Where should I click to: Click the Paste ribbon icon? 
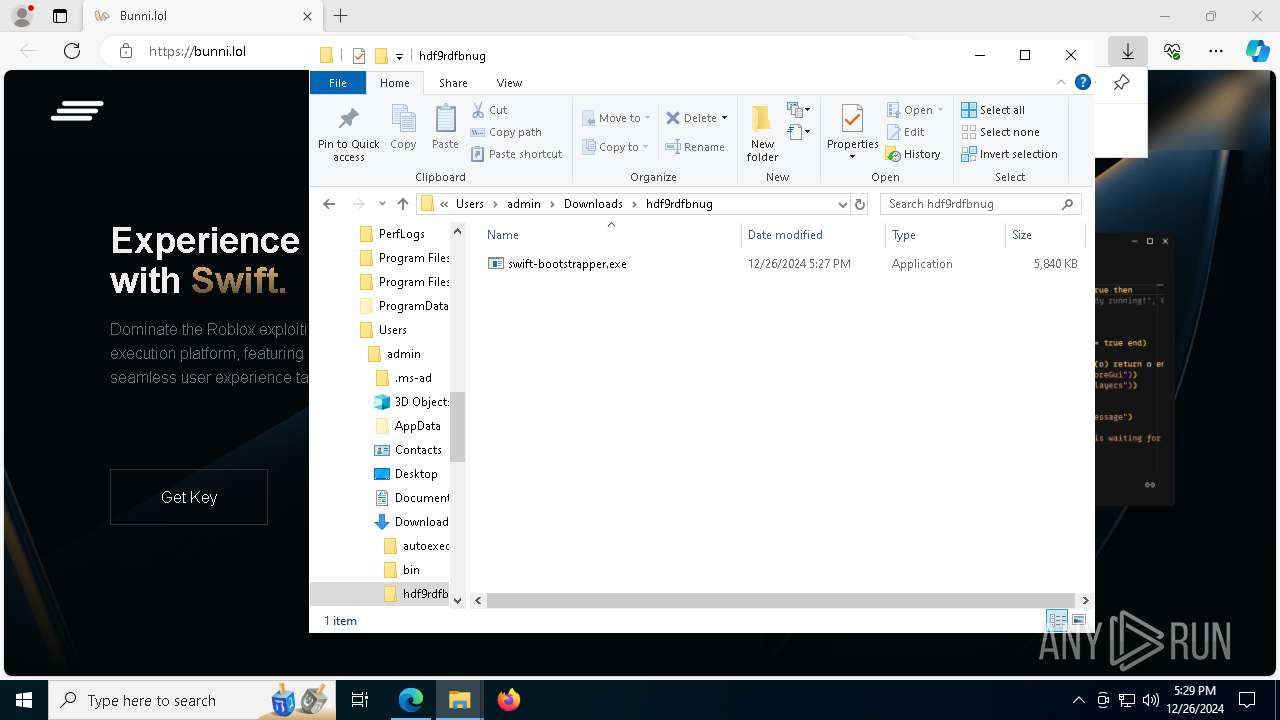[x=445, y=127]
